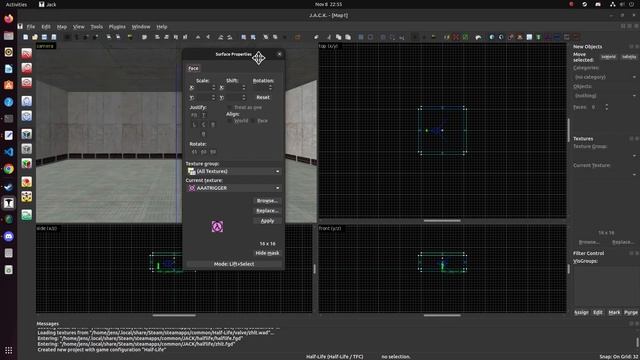This screenshot has width=640, height=360.
Task: Click the light-blue square toolbar icon
Action: (x=529, y=37)
